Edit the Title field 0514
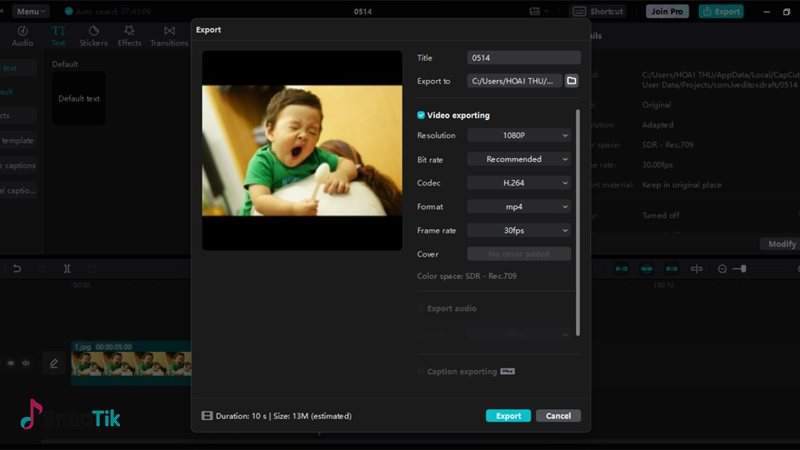Viewport: 800px width, 450px height. point(523,58)
